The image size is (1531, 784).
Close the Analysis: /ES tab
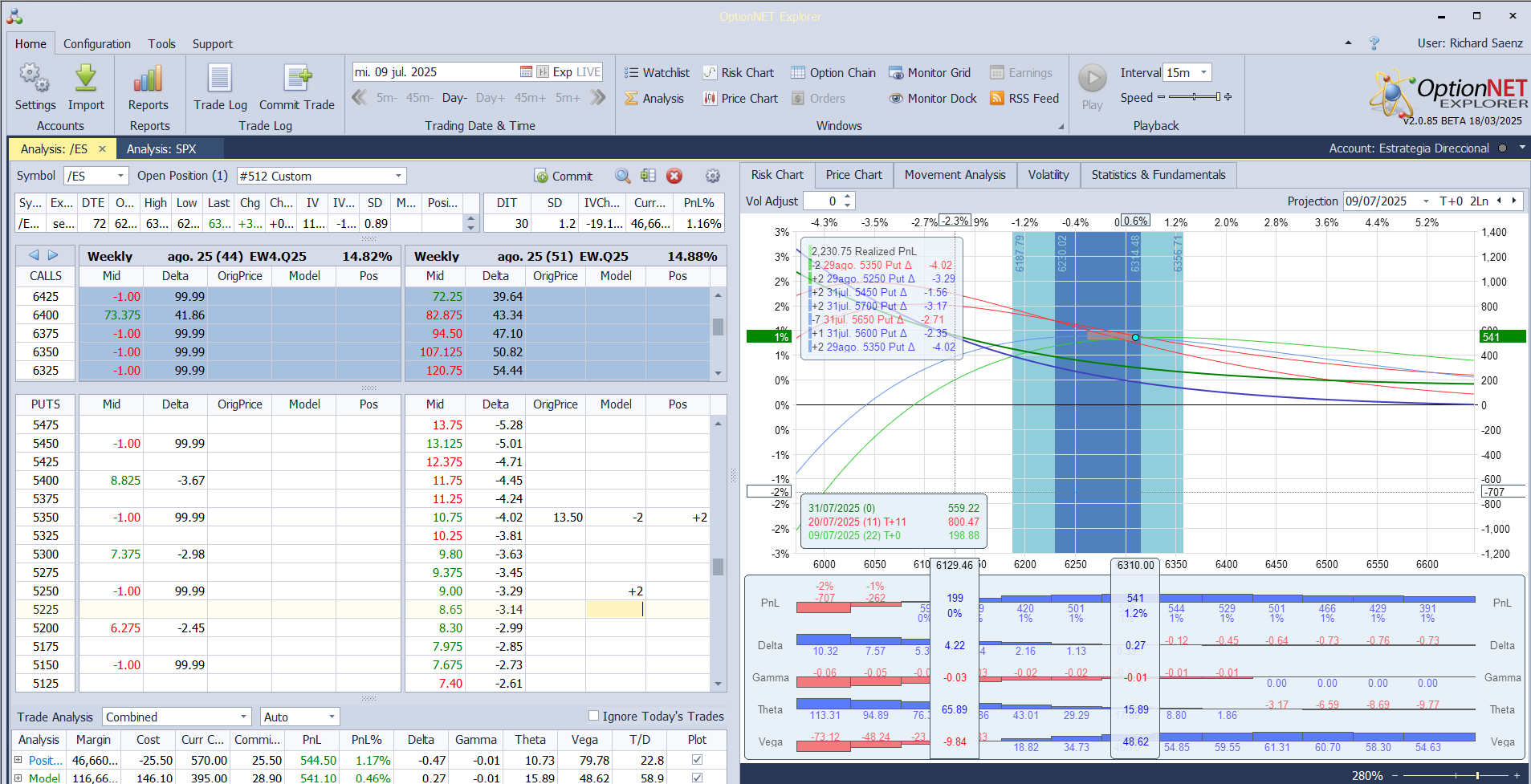pyautogui.click(x=102, y=149)
